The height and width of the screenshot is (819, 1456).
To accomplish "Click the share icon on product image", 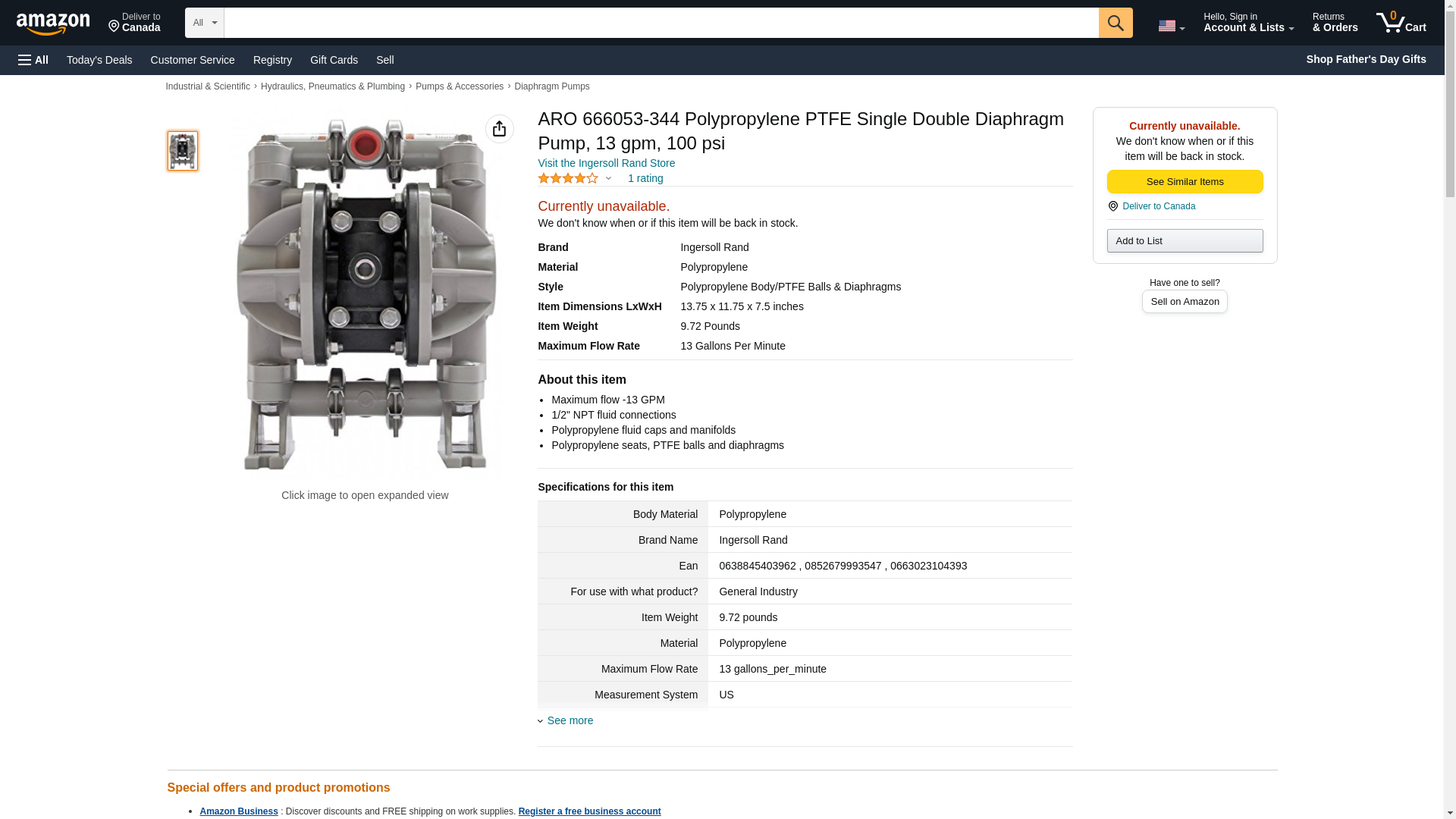I will tap(499, 129).
